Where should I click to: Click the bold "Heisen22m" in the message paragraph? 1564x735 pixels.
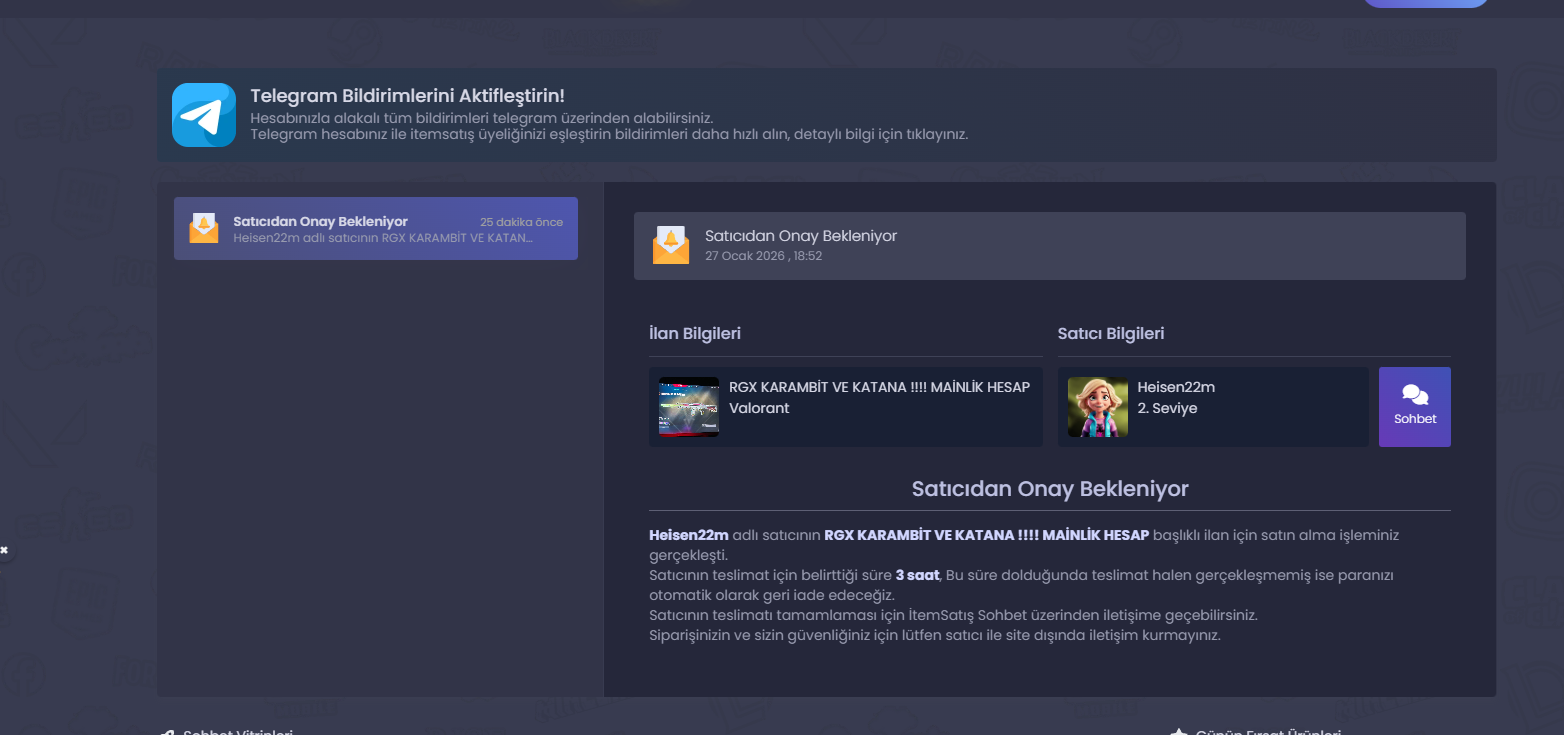tap(689, 535)
